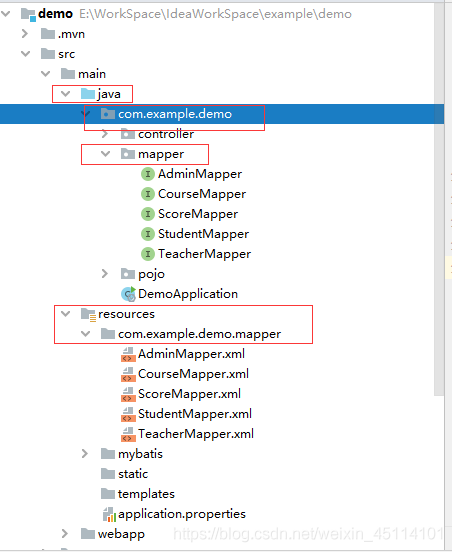Collapse the mapper package
452x552 pixels.
pyautogui.click(x=105, y=154)
